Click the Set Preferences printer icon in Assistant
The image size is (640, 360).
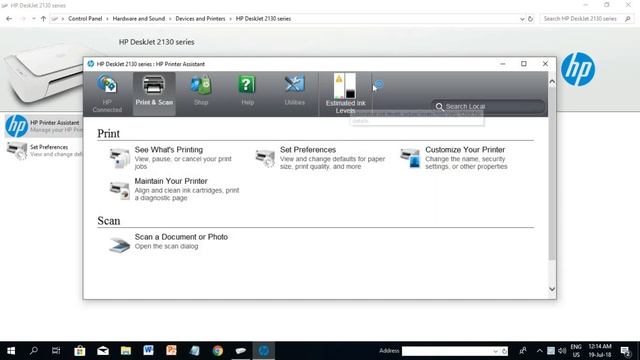(265, 158)
